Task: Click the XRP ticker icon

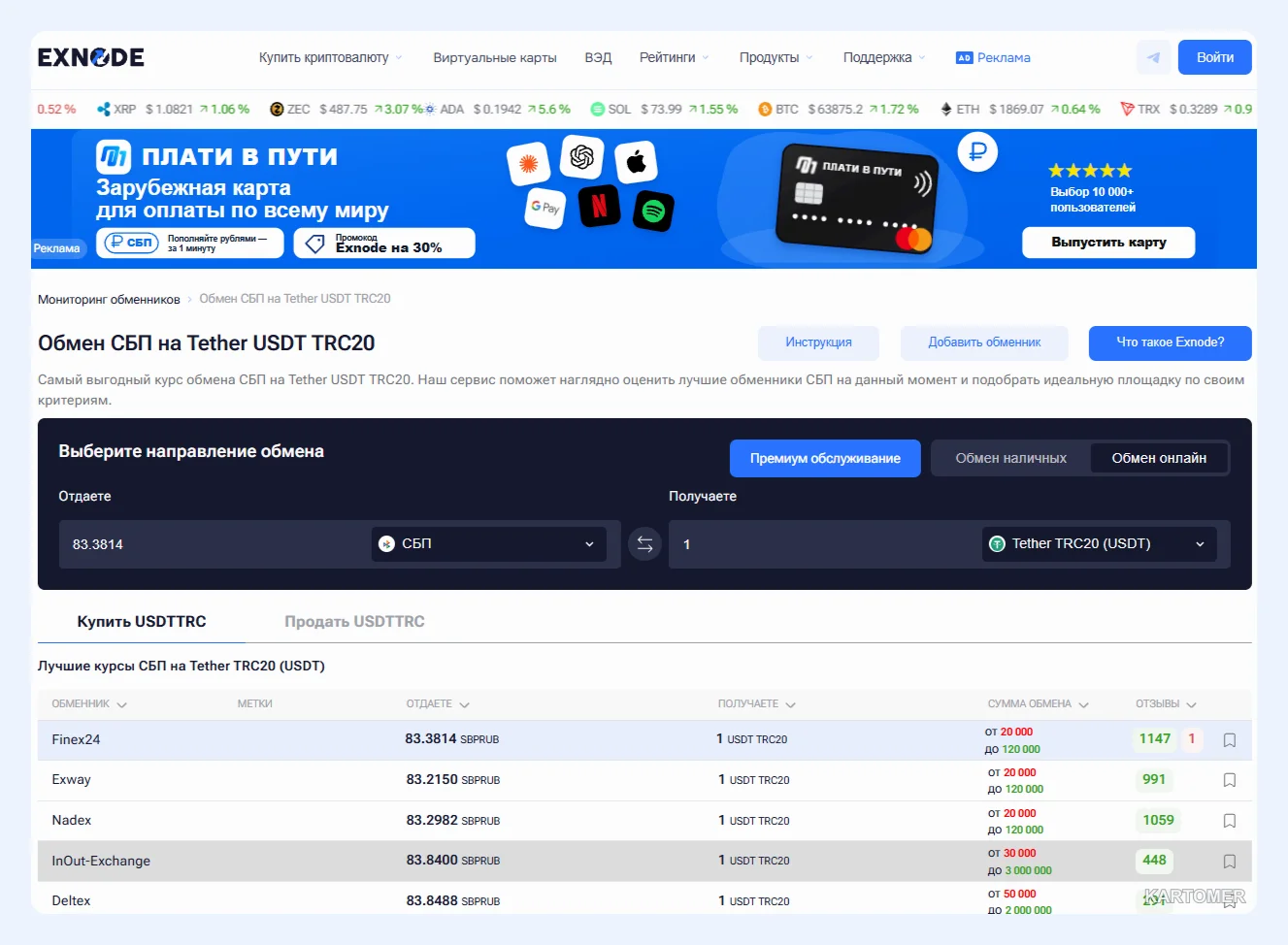Action: pyautogui.click(x=104, y=110)
